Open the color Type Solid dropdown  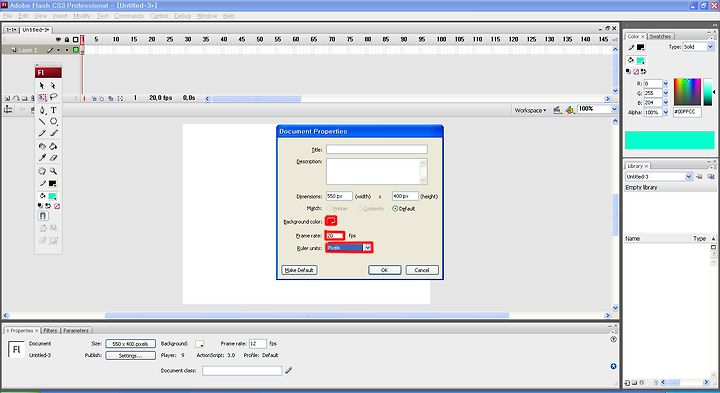[710, 47]
